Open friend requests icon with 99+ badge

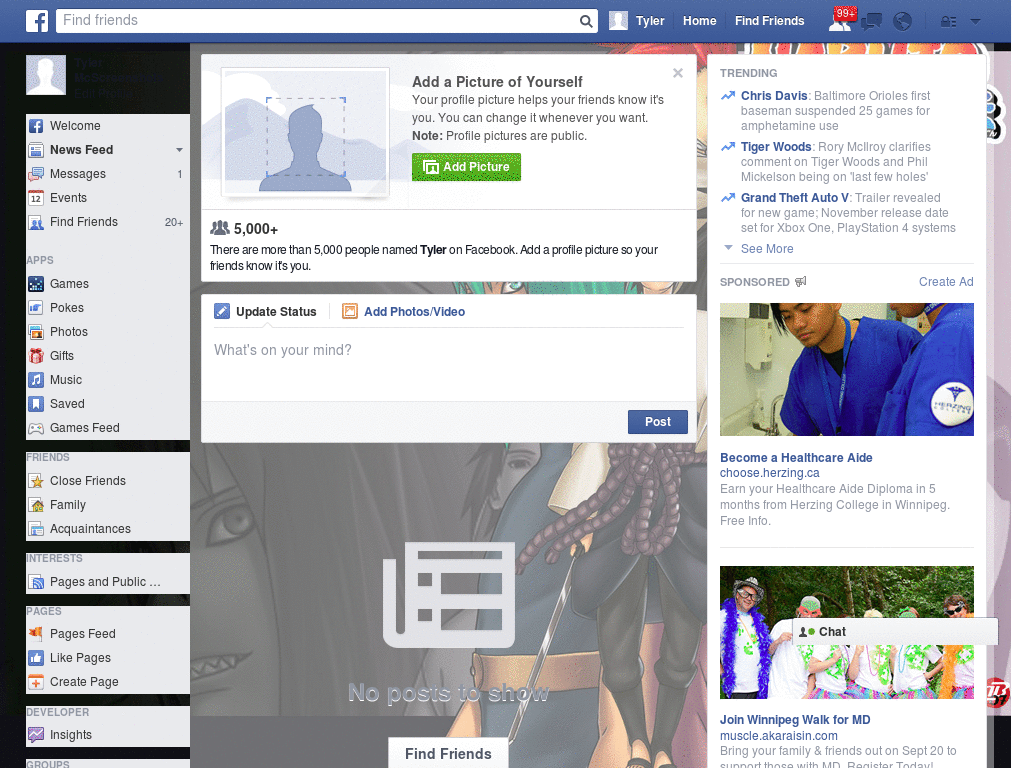(840, 21)
